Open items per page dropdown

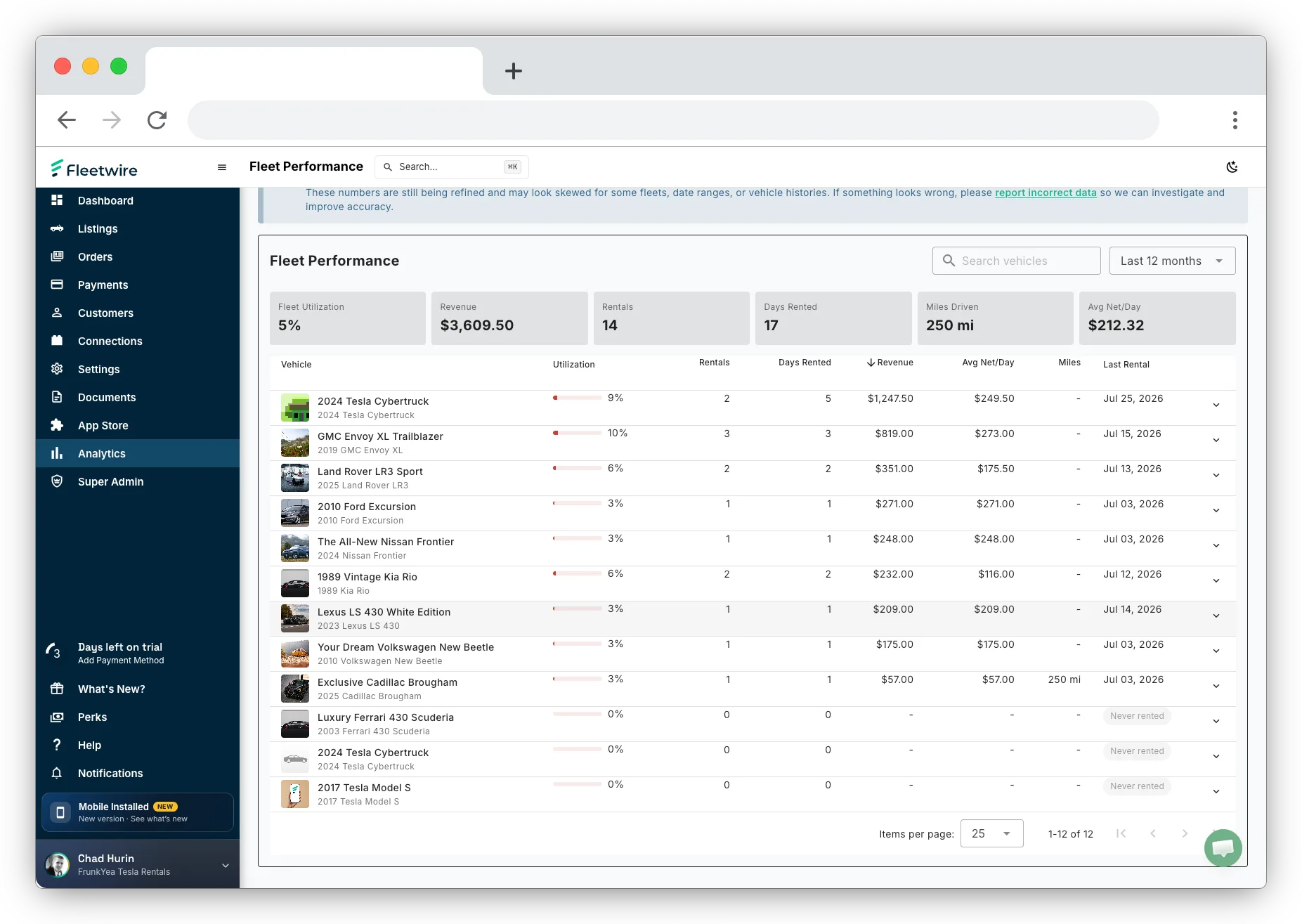[x=991, y=833]
